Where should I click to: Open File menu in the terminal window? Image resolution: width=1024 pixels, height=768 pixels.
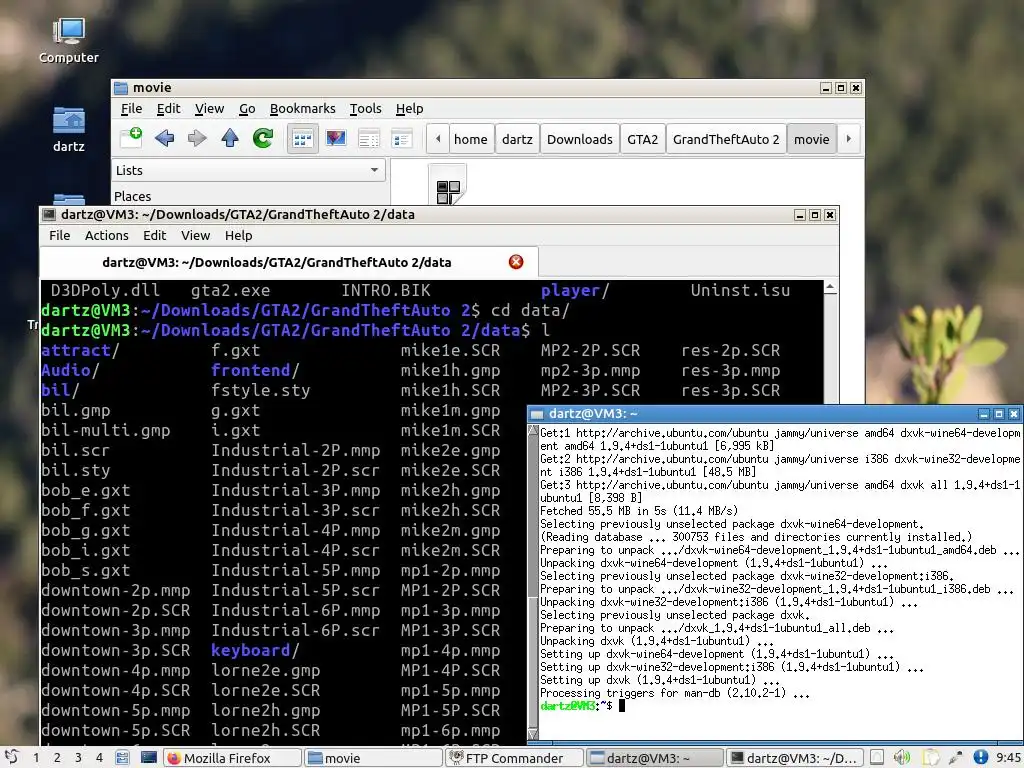tap(59, 235)
